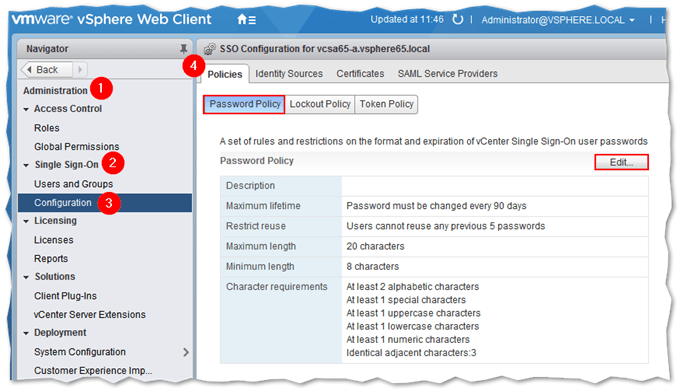
Task: Select Configuration under Single Sign-On
Action: (105, 203)
